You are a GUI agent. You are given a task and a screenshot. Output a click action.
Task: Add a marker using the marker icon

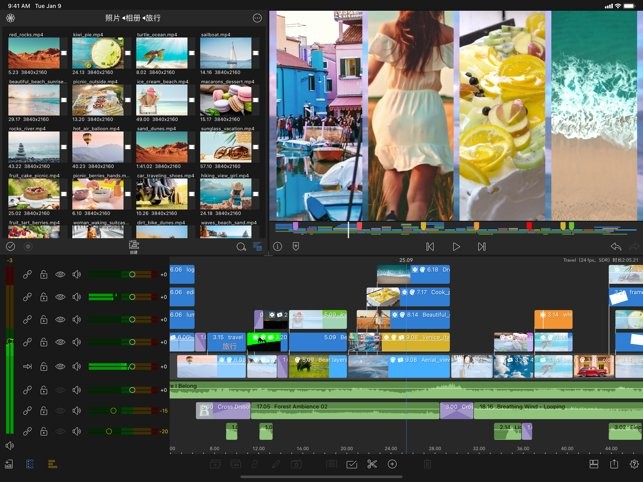(296, 246)
